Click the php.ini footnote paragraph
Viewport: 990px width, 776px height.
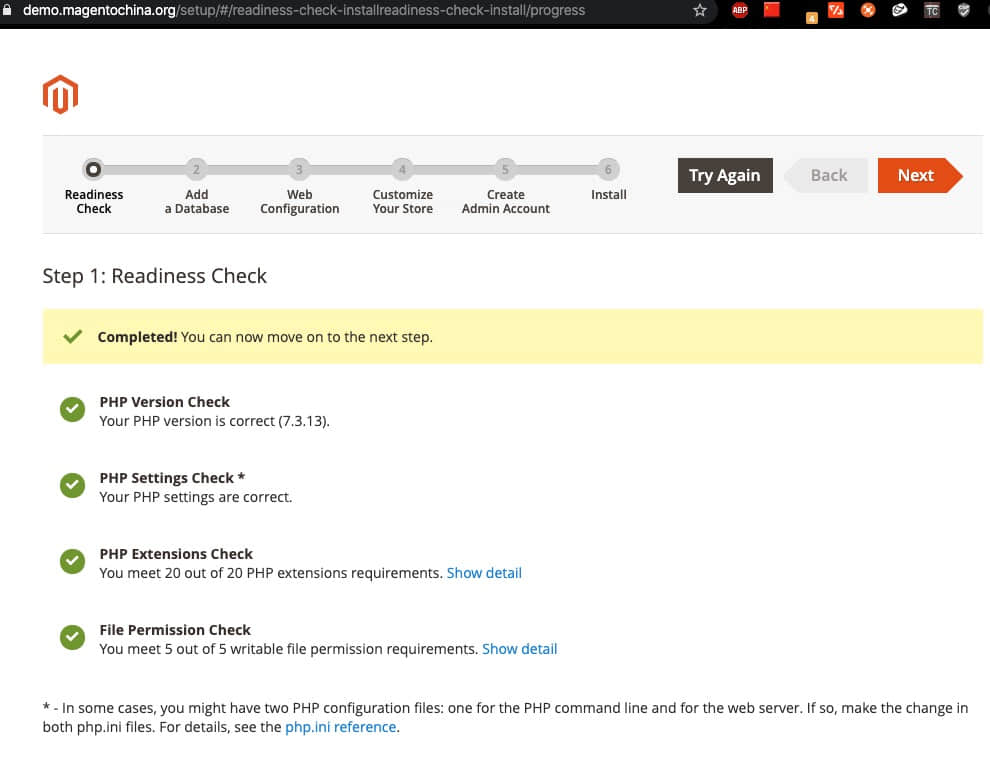click(x=505, y=717)
